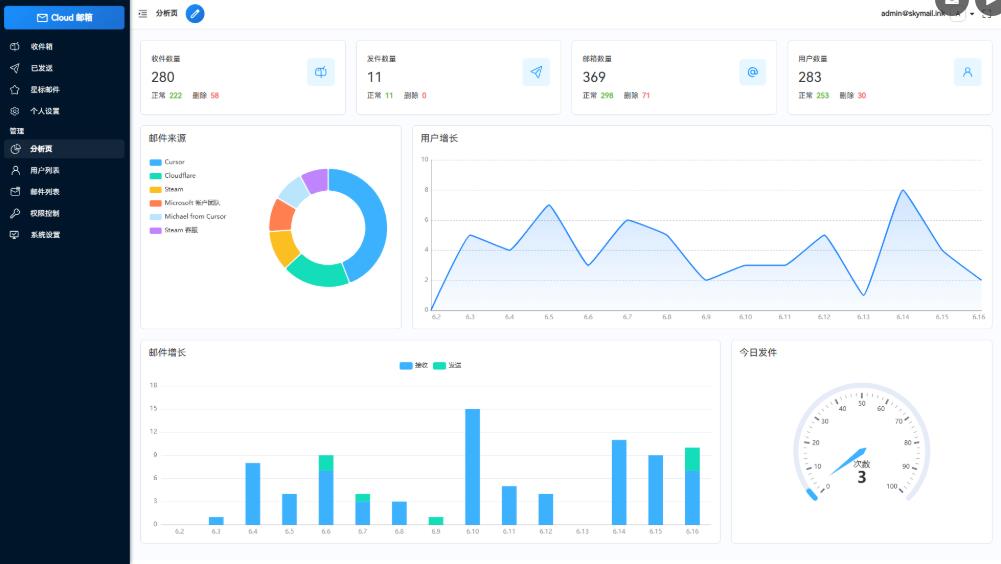Viewport: 1001px width, 564px height.
Task: Click the user icon in 用户数量 card
Action: point(967,72)
